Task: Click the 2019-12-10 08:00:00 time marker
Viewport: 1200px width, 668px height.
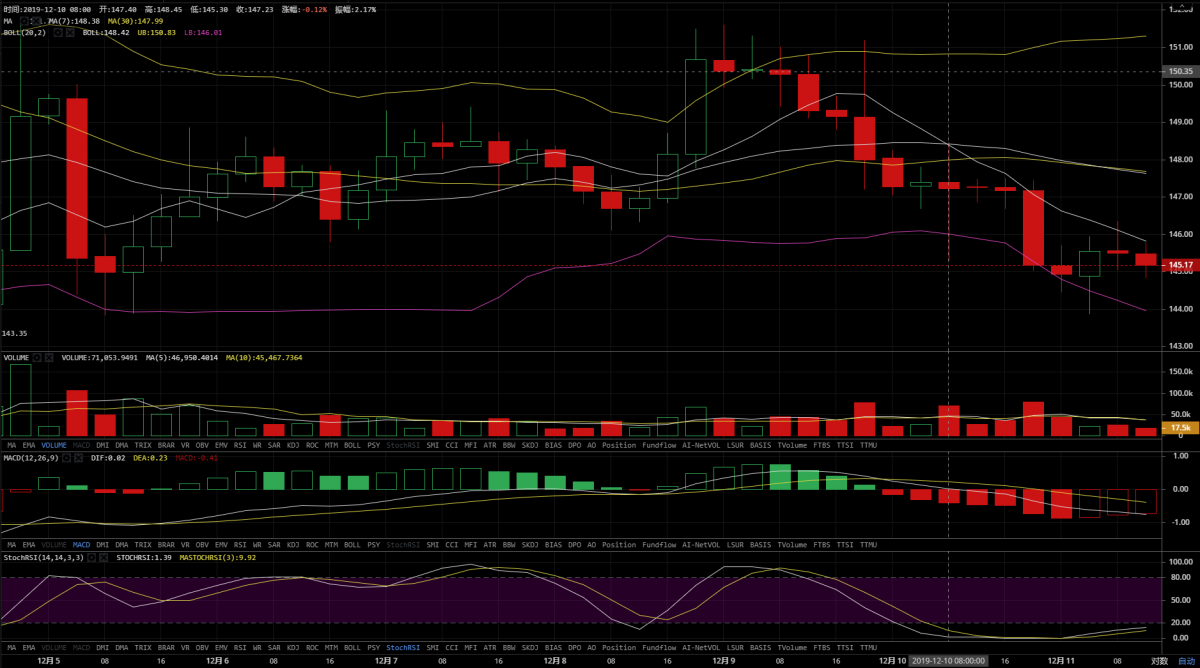Action: (x=947, y=660)
